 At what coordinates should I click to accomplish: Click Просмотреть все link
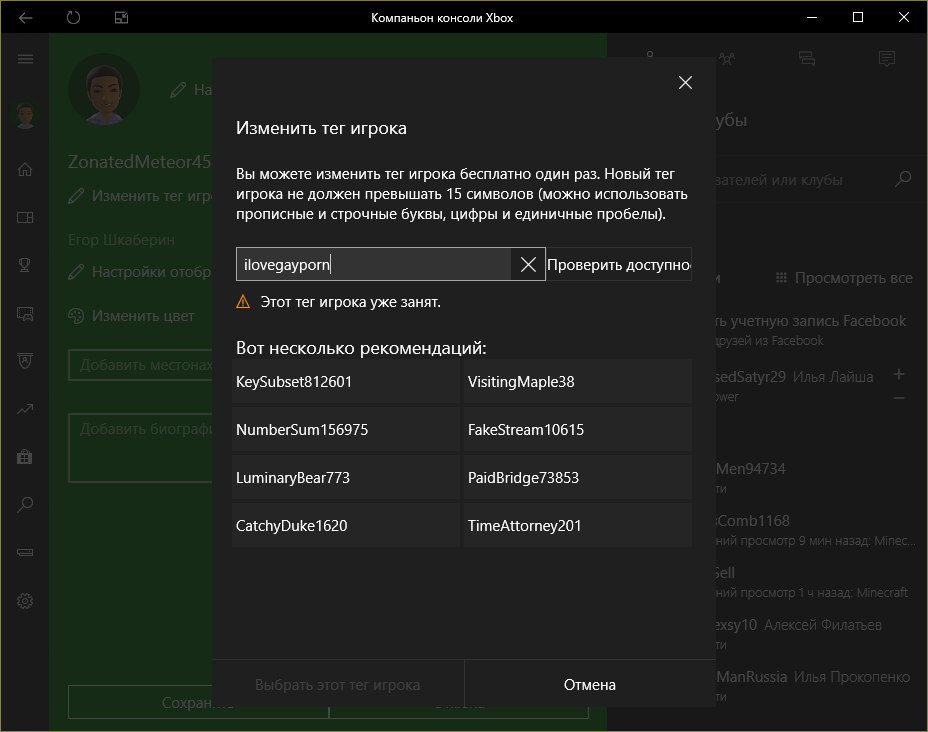point(844,278)
